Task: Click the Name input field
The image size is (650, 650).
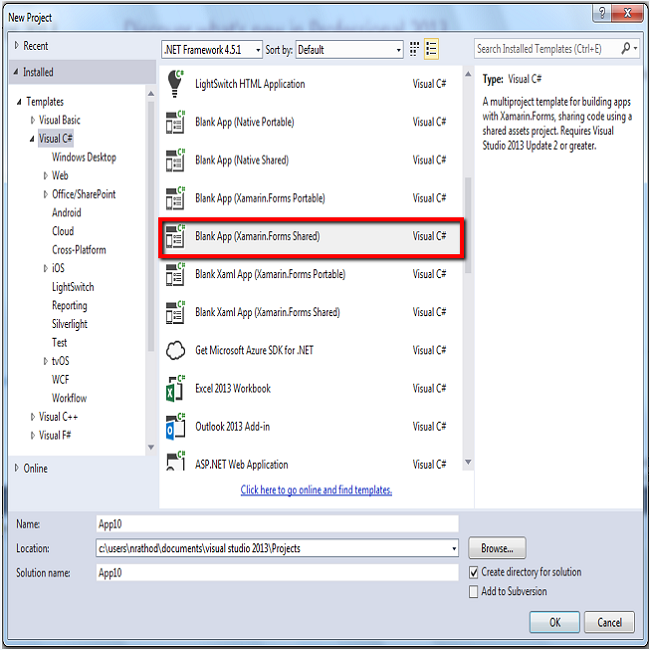Action: tap(277, 524)
